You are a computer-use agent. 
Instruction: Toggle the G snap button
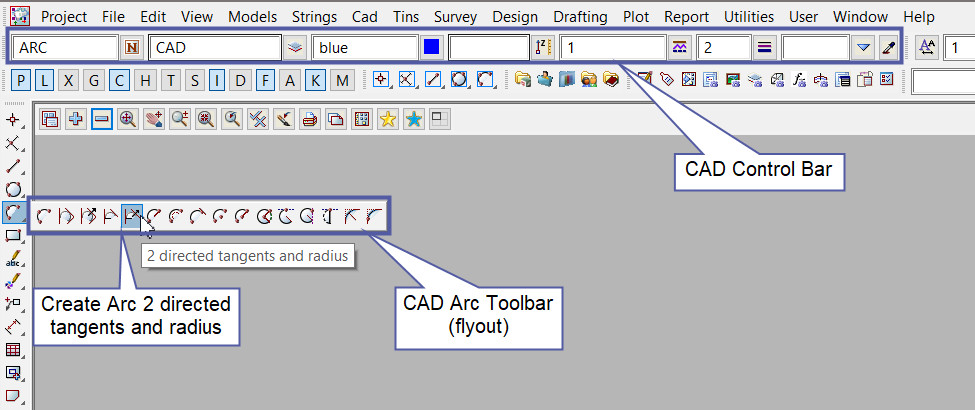[94, 80]
